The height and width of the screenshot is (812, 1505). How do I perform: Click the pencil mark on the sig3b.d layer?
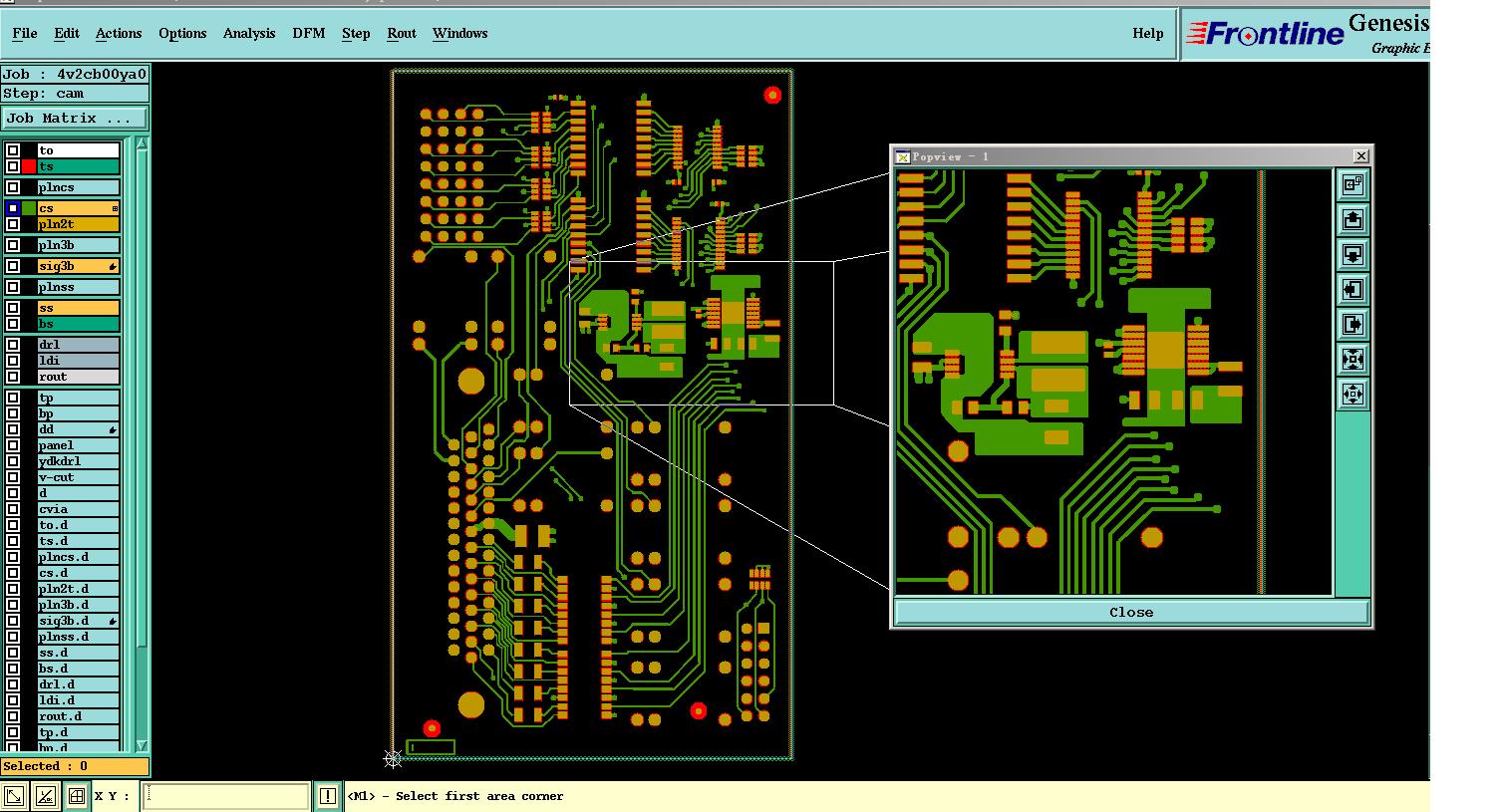pos(113,621)
